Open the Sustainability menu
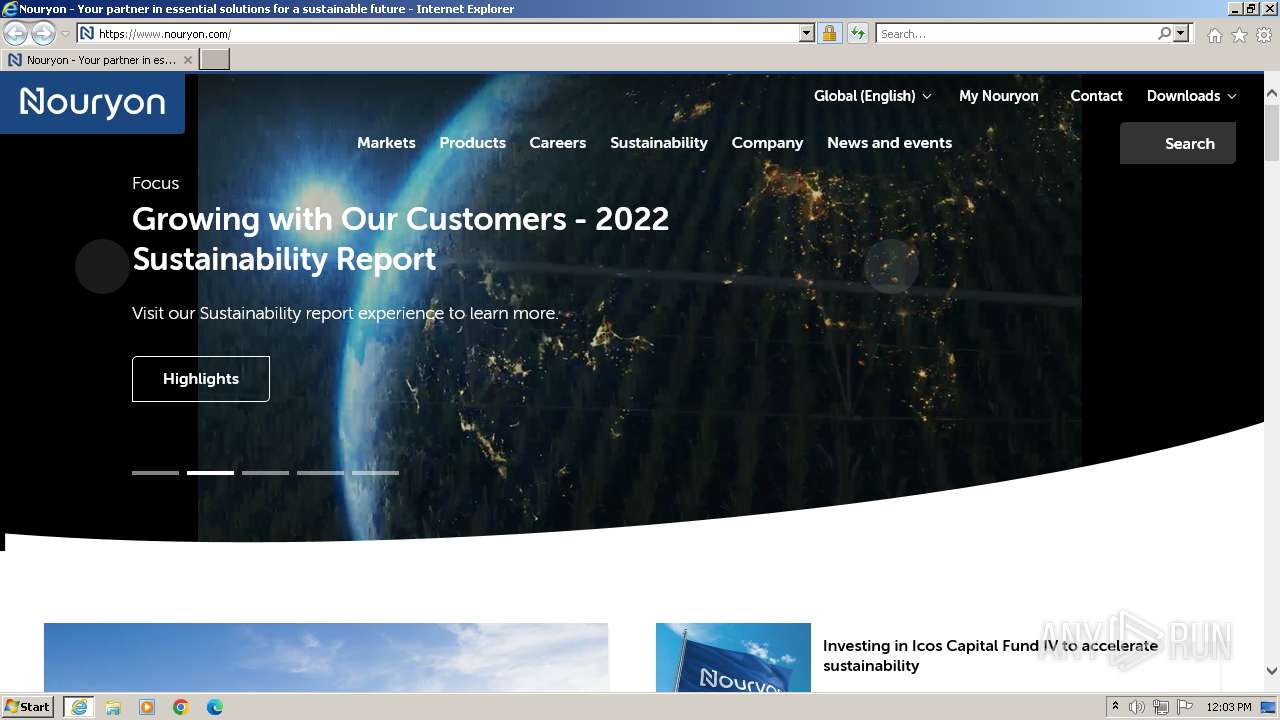Screen dimensions: 1280x720 click(x=659, y=143)
